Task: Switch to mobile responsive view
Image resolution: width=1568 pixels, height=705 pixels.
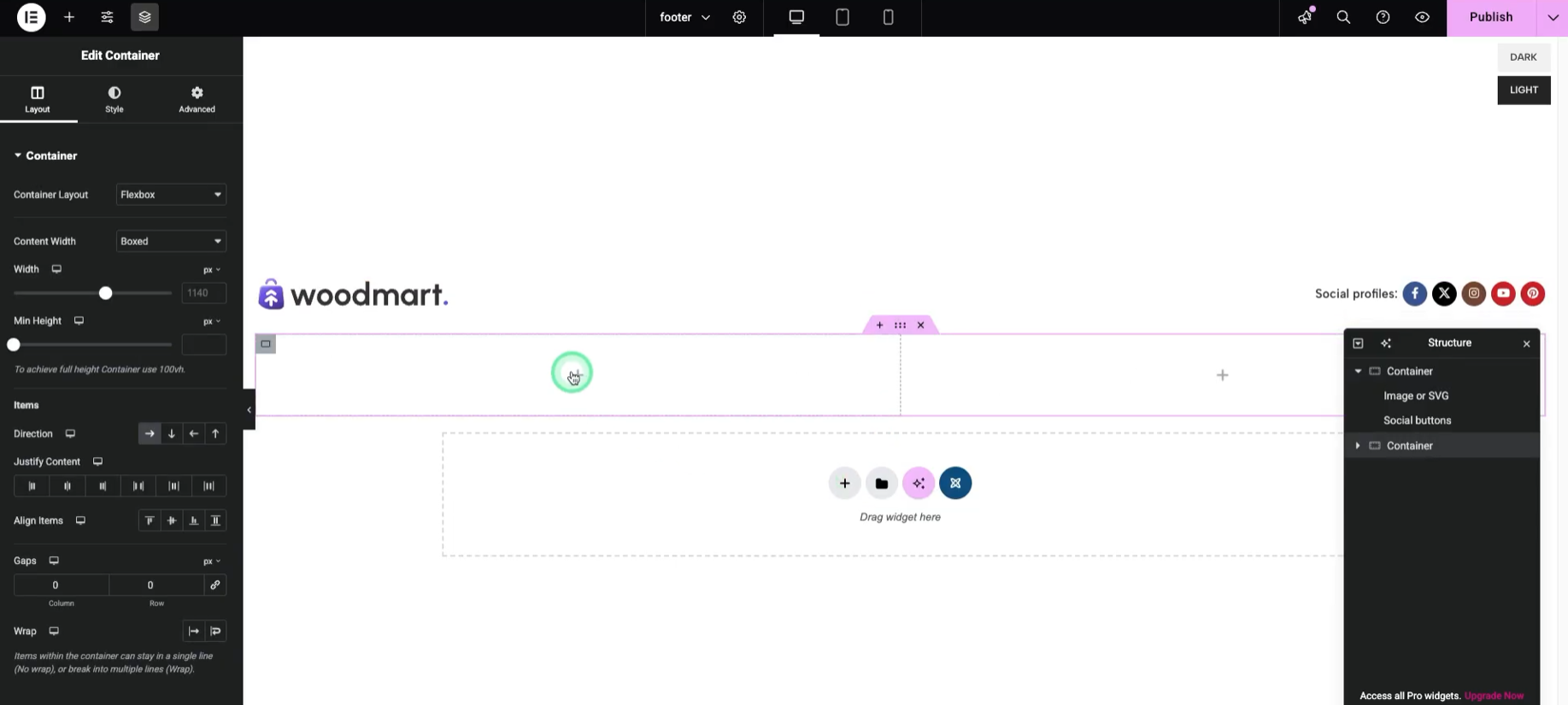Action: (888, 17)
